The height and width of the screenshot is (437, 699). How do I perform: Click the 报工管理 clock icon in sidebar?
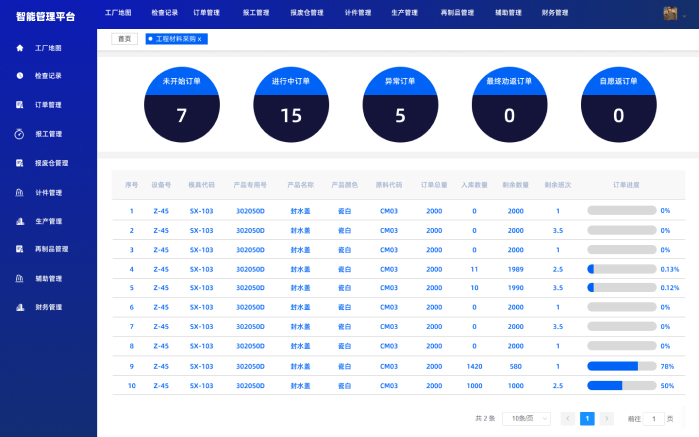coord(20,134)
